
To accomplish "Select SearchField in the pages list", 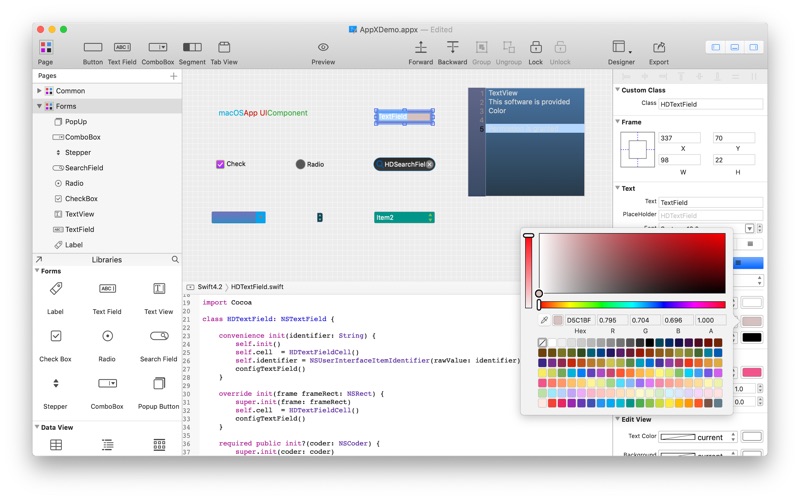I will pyautogui.click(x=83, y=168).
